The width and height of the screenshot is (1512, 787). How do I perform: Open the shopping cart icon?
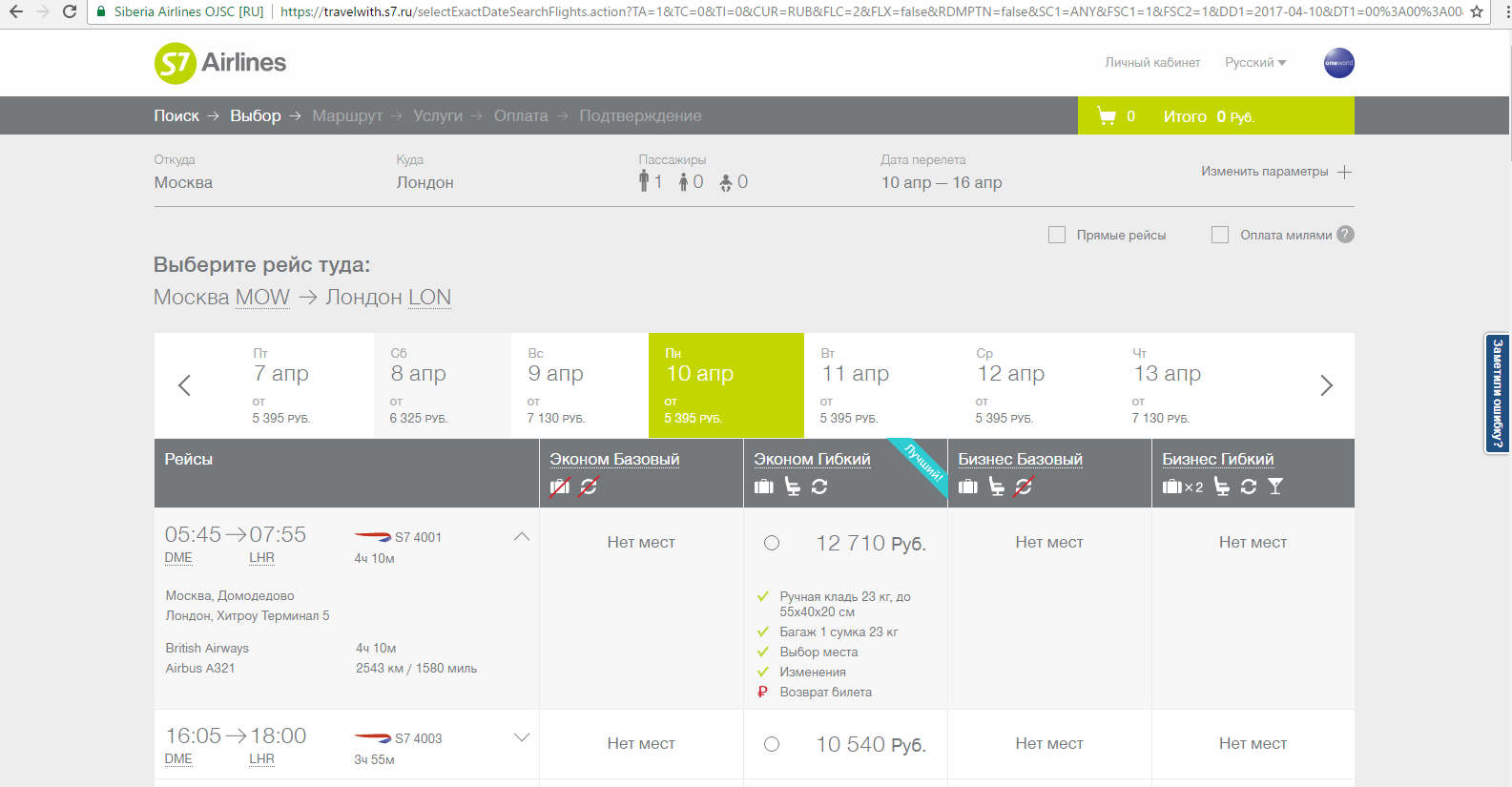[x=1107, y=116]
